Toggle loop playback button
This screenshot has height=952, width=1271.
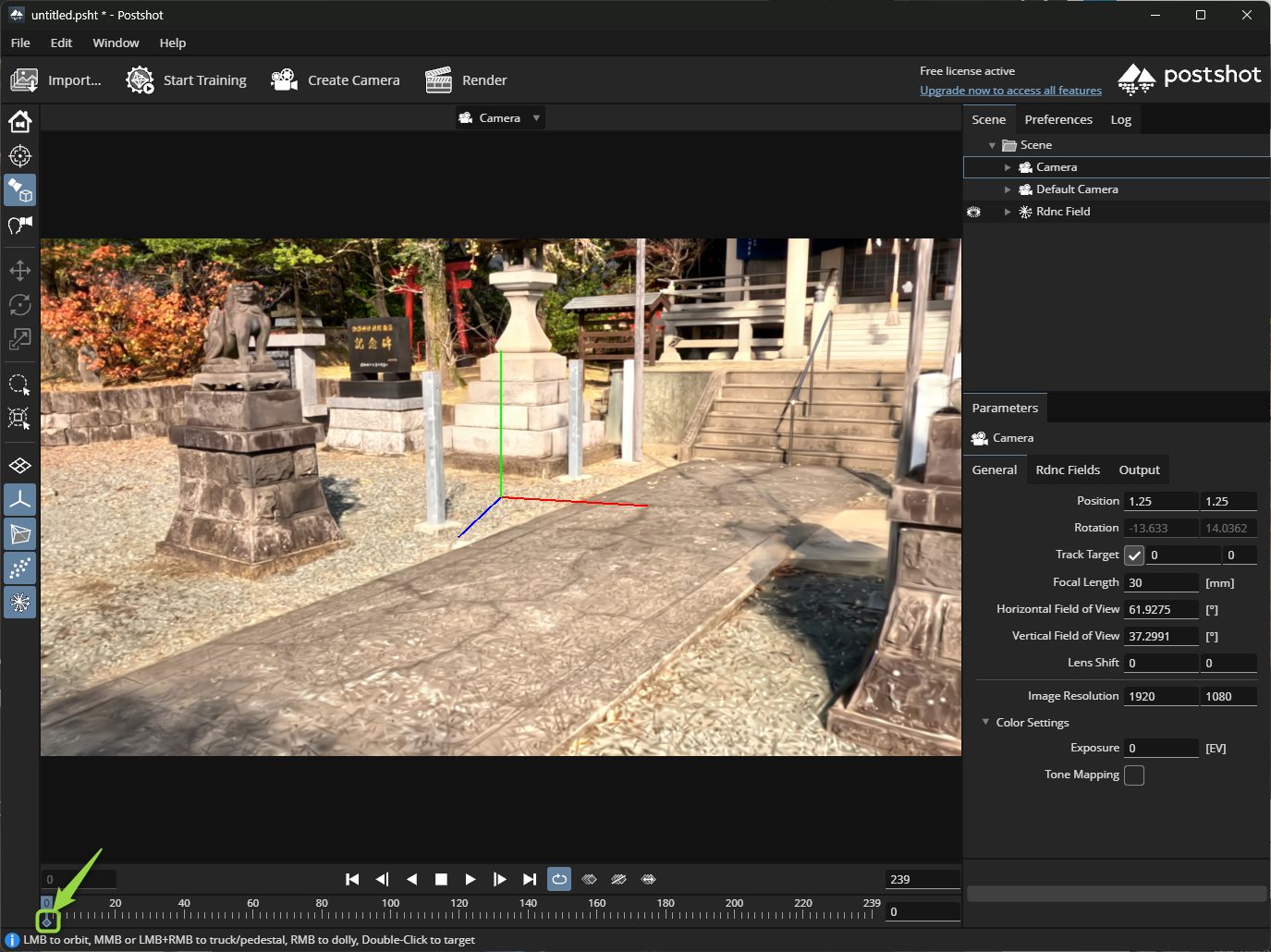559,879
